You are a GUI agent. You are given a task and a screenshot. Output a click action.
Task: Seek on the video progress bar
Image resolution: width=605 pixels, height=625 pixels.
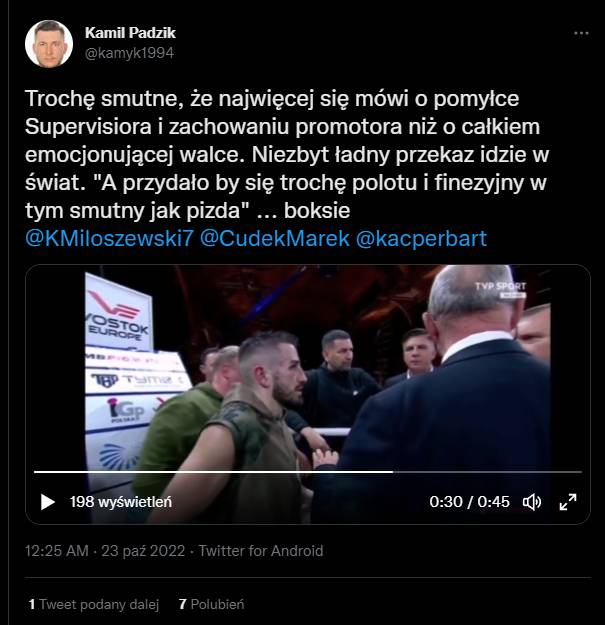308,472
